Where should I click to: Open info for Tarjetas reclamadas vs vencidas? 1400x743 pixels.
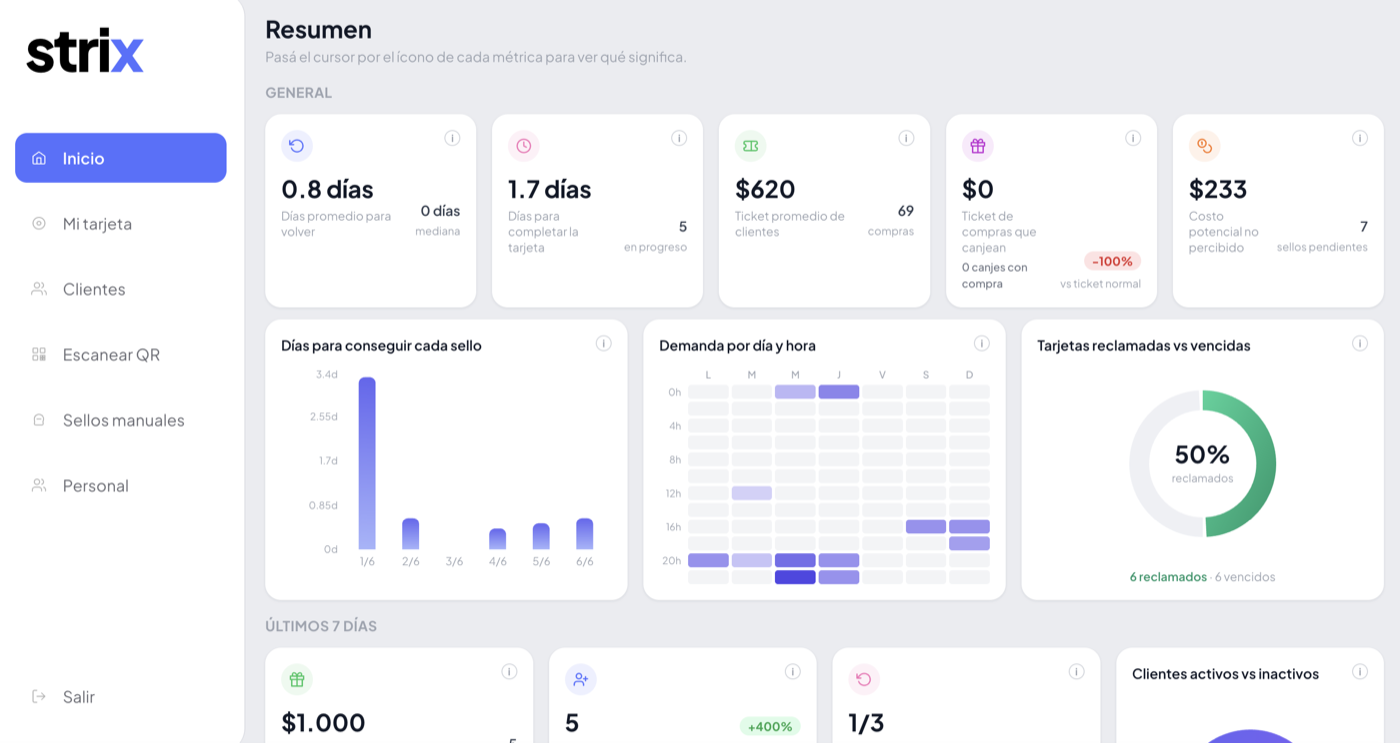[1360, 343]
